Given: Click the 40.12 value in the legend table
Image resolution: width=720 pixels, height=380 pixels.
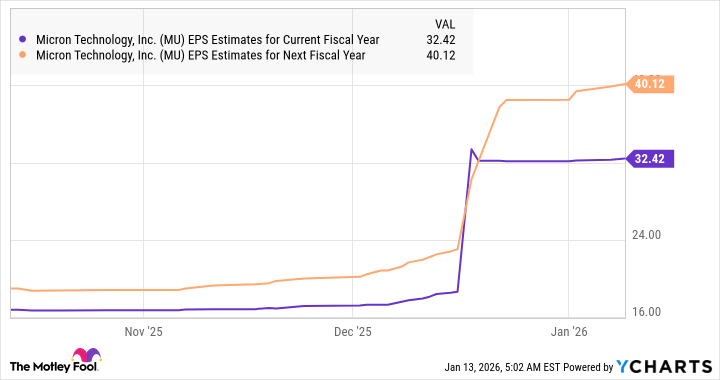Looking at the screenshot, I should tap(440, 56).
